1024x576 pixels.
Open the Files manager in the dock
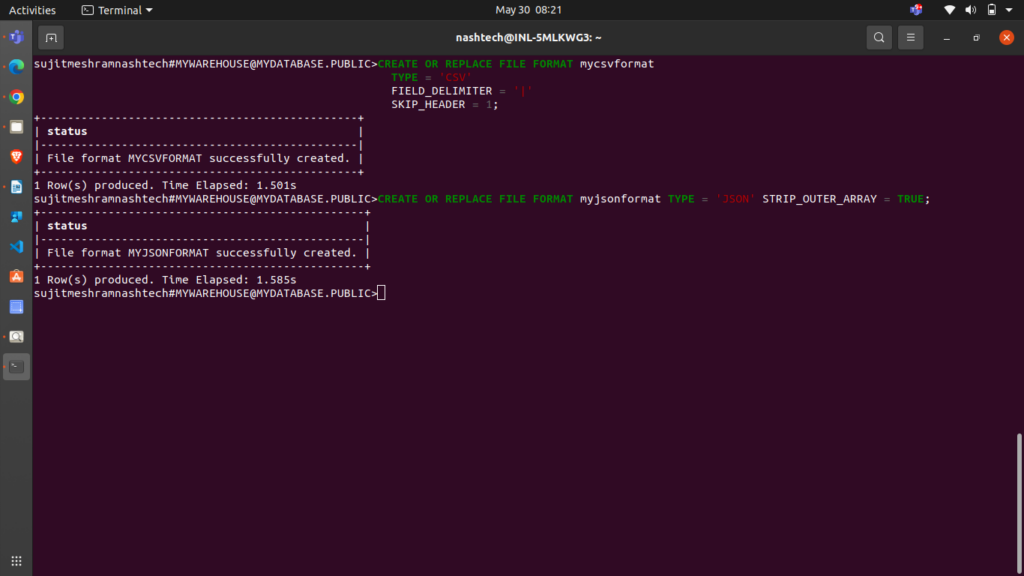(x=16, y=127)
